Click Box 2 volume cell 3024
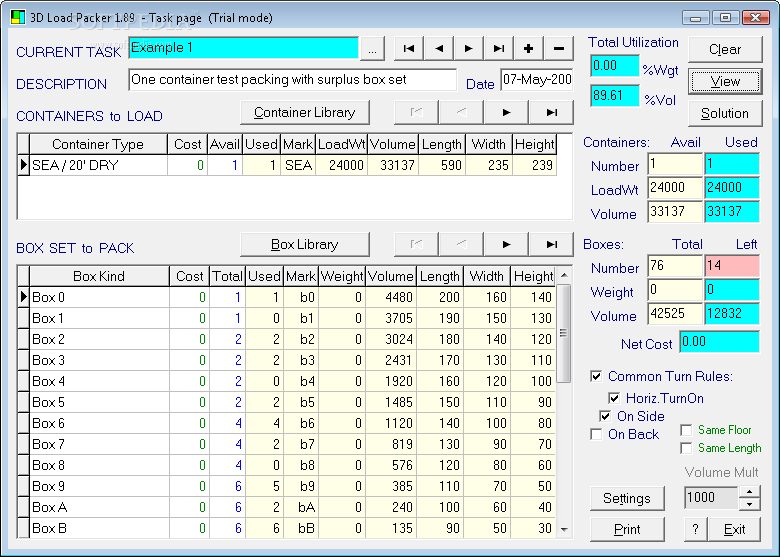 click(391, 339)
